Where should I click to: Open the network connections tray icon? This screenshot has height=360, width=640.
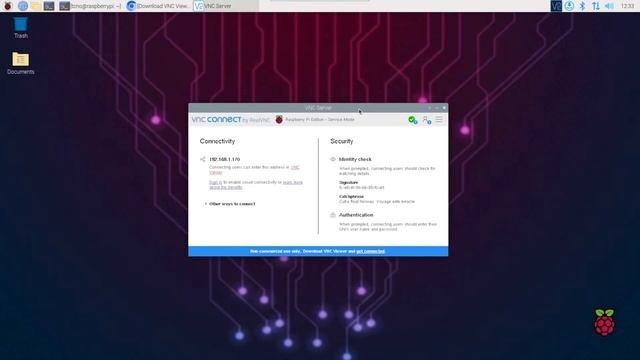click(596, 6)
